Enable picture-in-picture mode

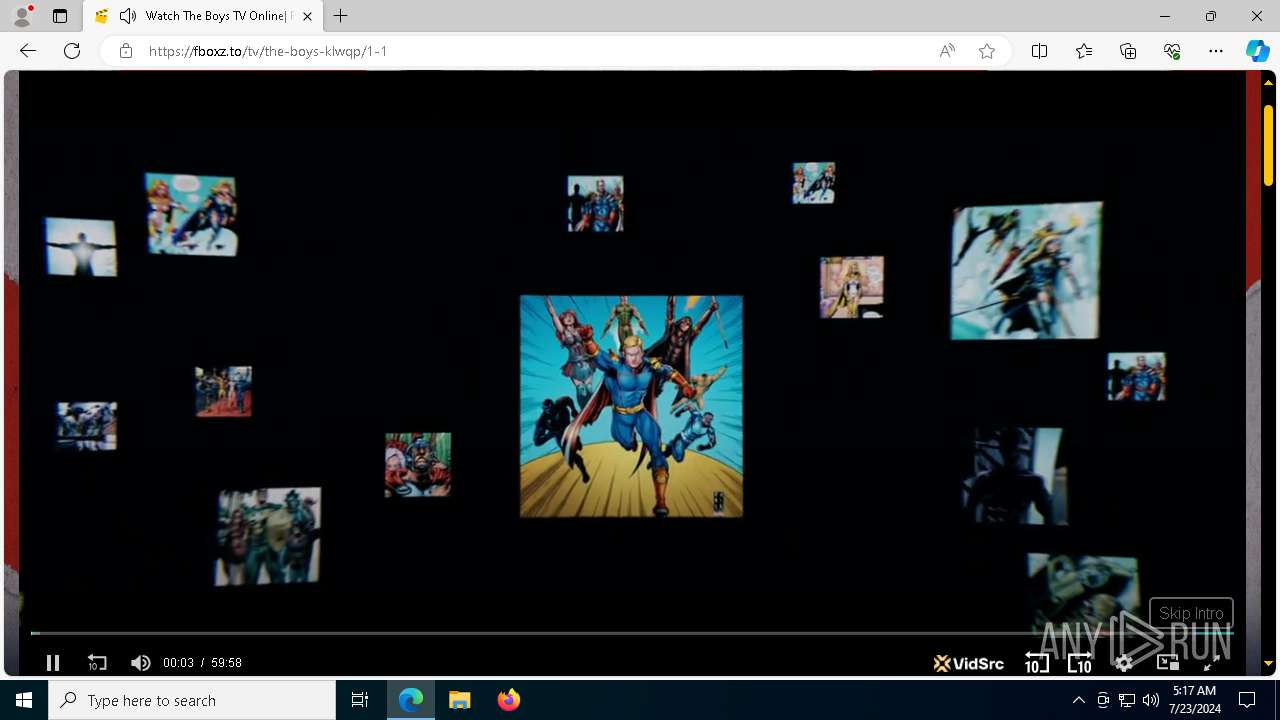(1167, 662)
